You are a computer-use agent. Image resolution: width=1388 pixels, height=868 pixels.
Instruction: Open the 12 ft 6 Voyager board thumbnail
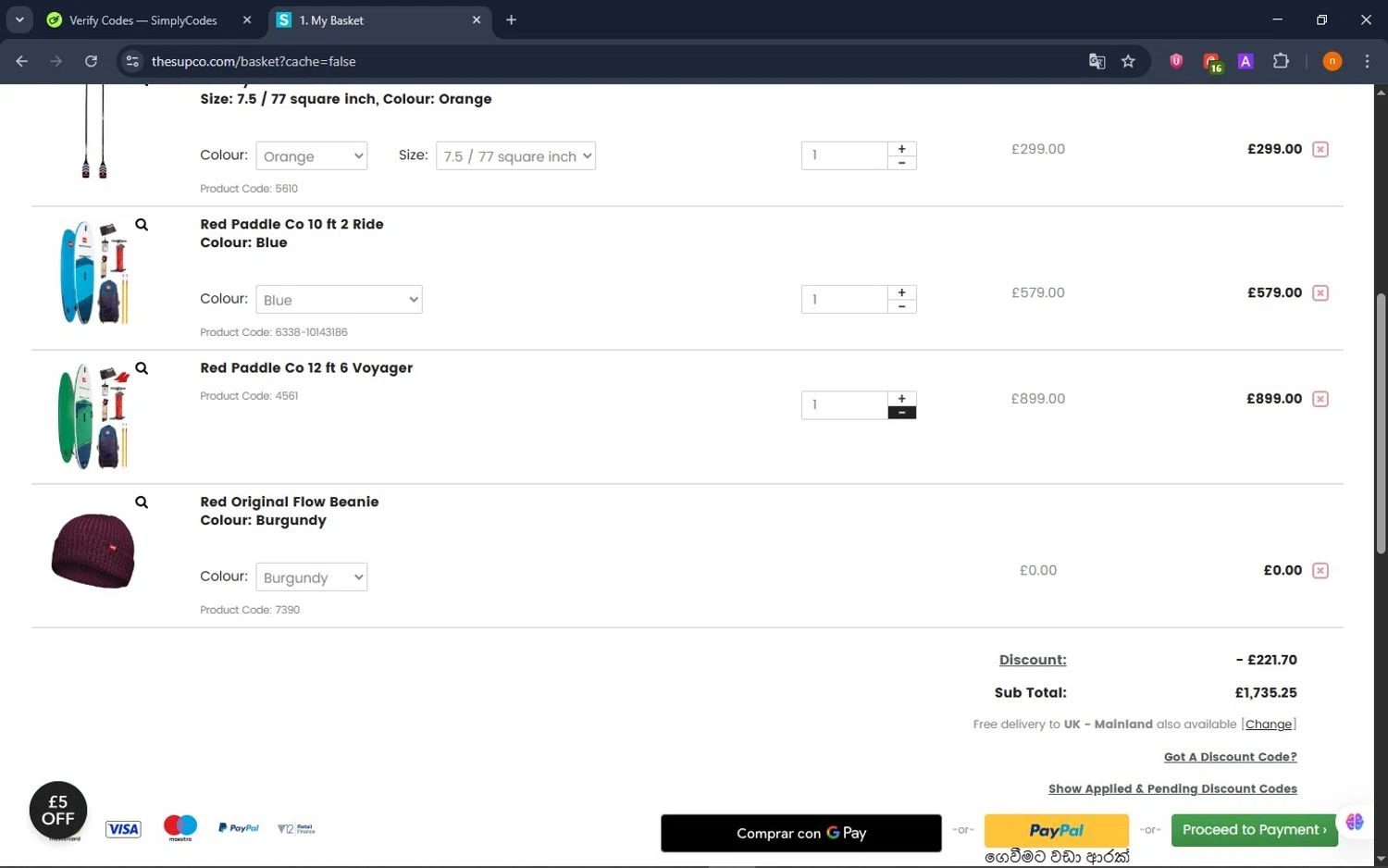93,416
